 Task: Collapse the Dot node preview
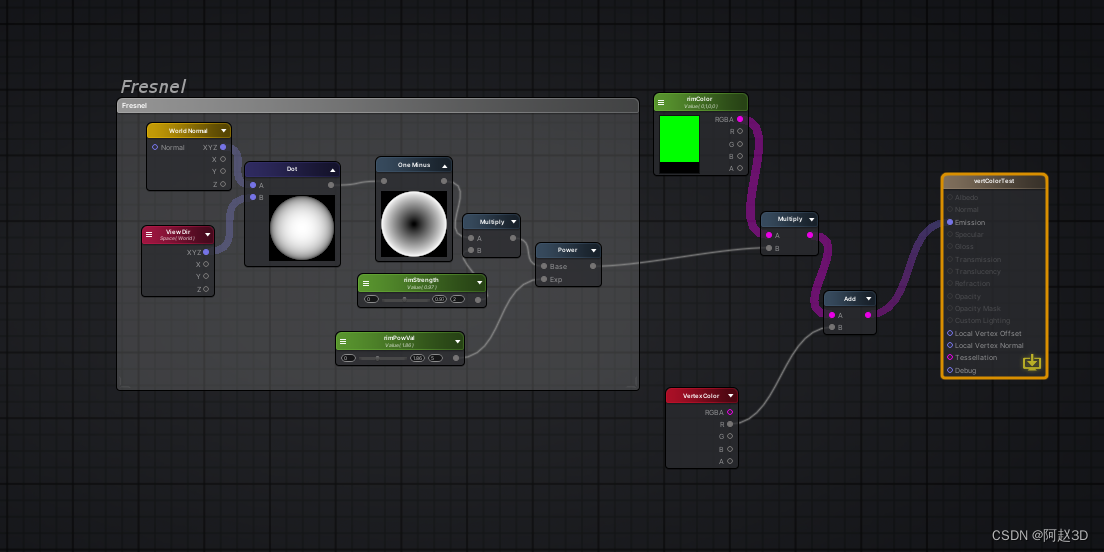(x=332, y=170)
